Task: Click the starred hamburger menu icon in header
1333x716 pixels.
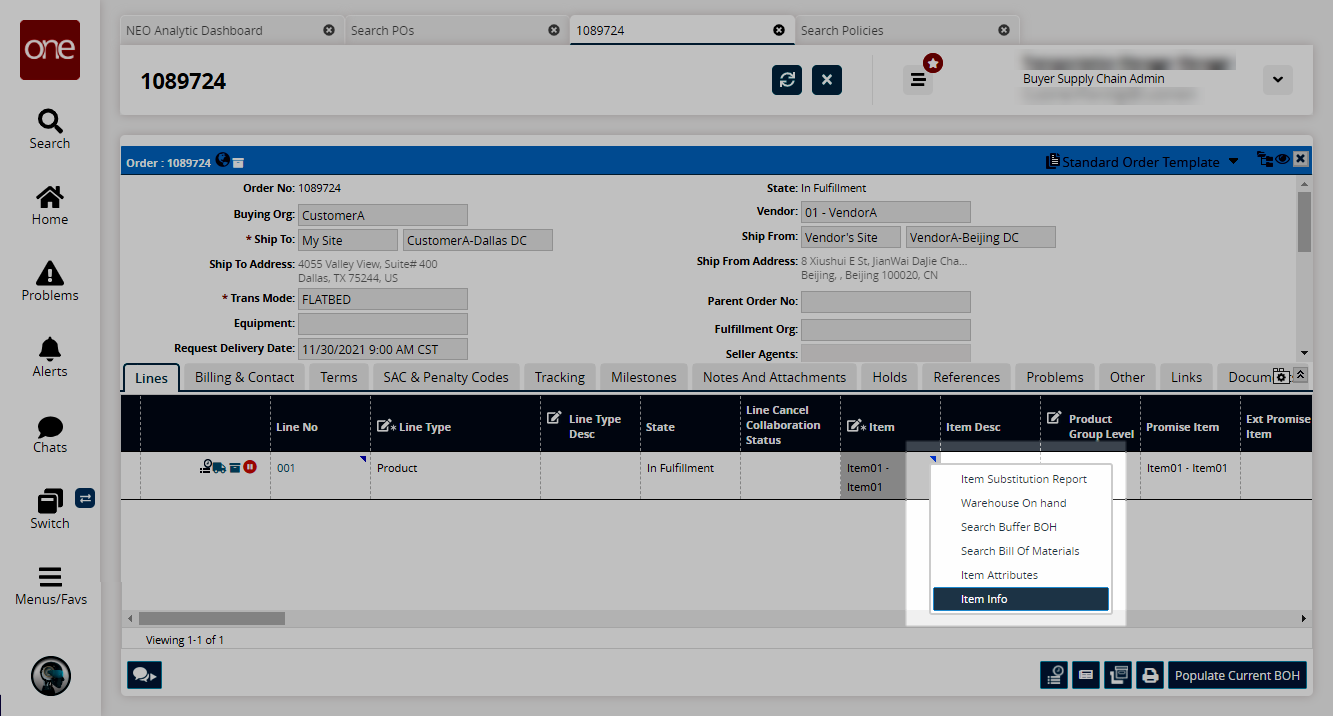Action: click(918, 80)
